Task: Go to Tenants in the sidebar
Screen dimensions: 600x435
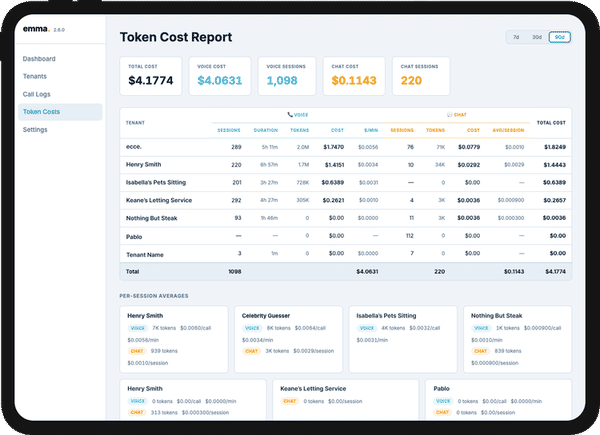Action: pyautogui.click(x=35, y=76)
